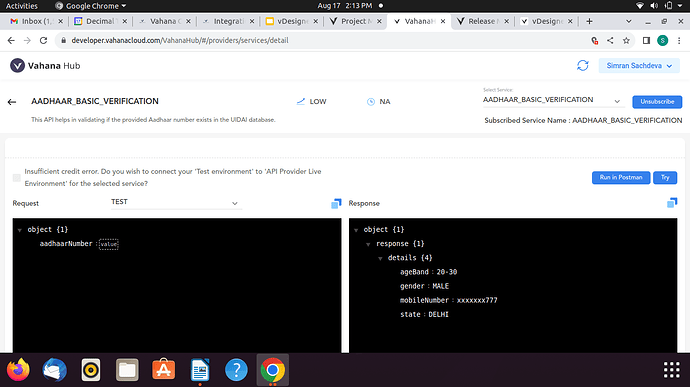Screen dimensions: 690x387
Task: Click the aadhaarNumber value field
Action: 109,244
